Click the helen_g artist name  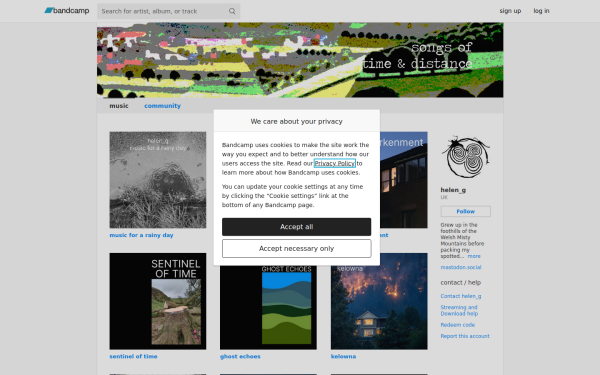pos(453,190)
